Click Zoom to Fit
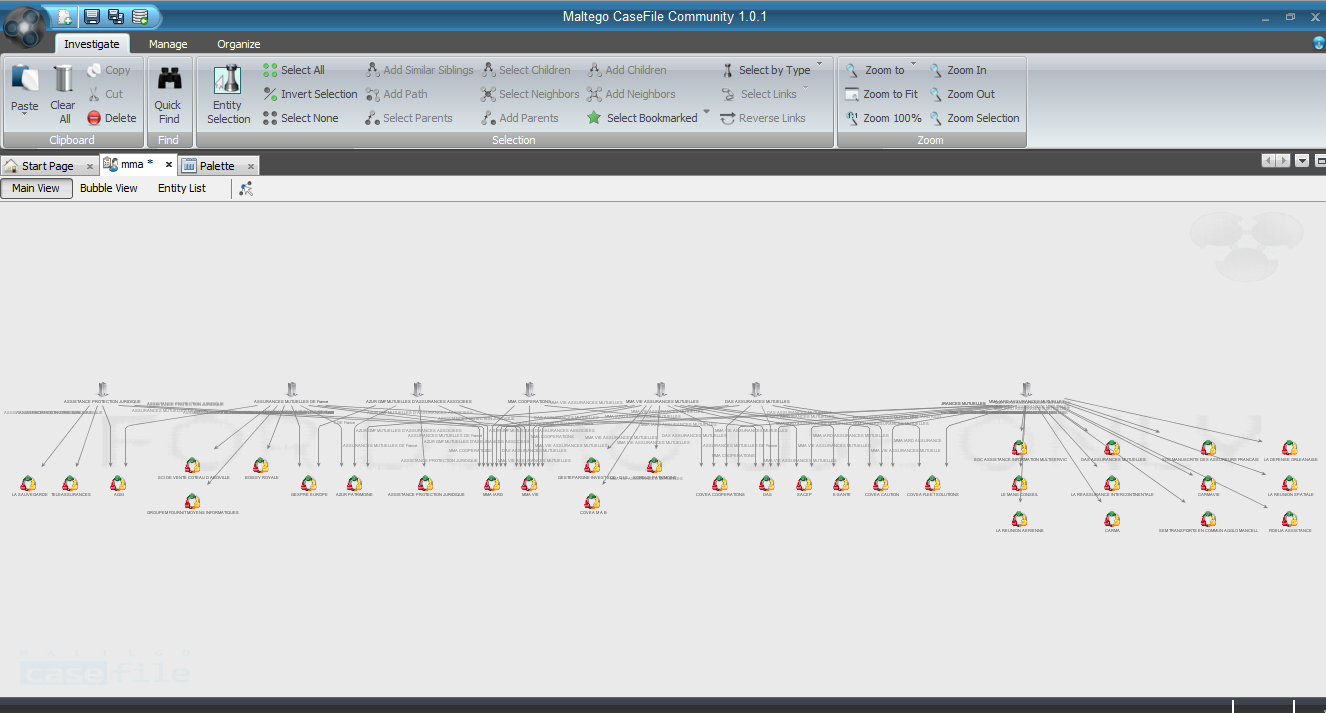Image resolution: width=1326 pixels, height=713 pixels. click(881, 94)
